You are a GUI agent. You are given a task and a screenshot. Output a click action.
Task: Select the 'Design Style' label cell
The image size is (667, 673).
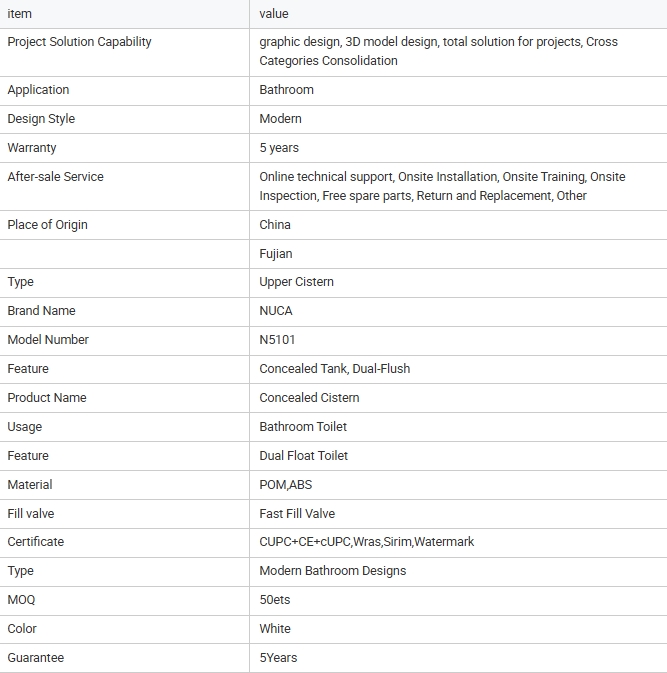tap(41, 119)
